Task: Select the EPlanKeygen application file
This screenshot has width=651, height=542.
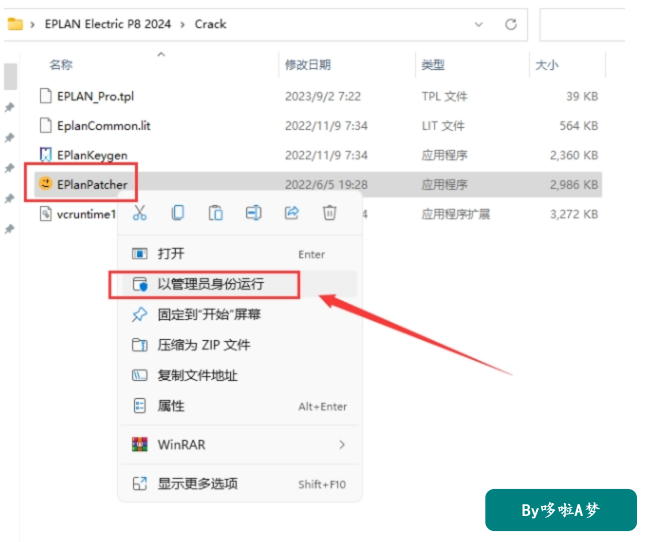Action: pyautogui.click(x=92, y=155)
